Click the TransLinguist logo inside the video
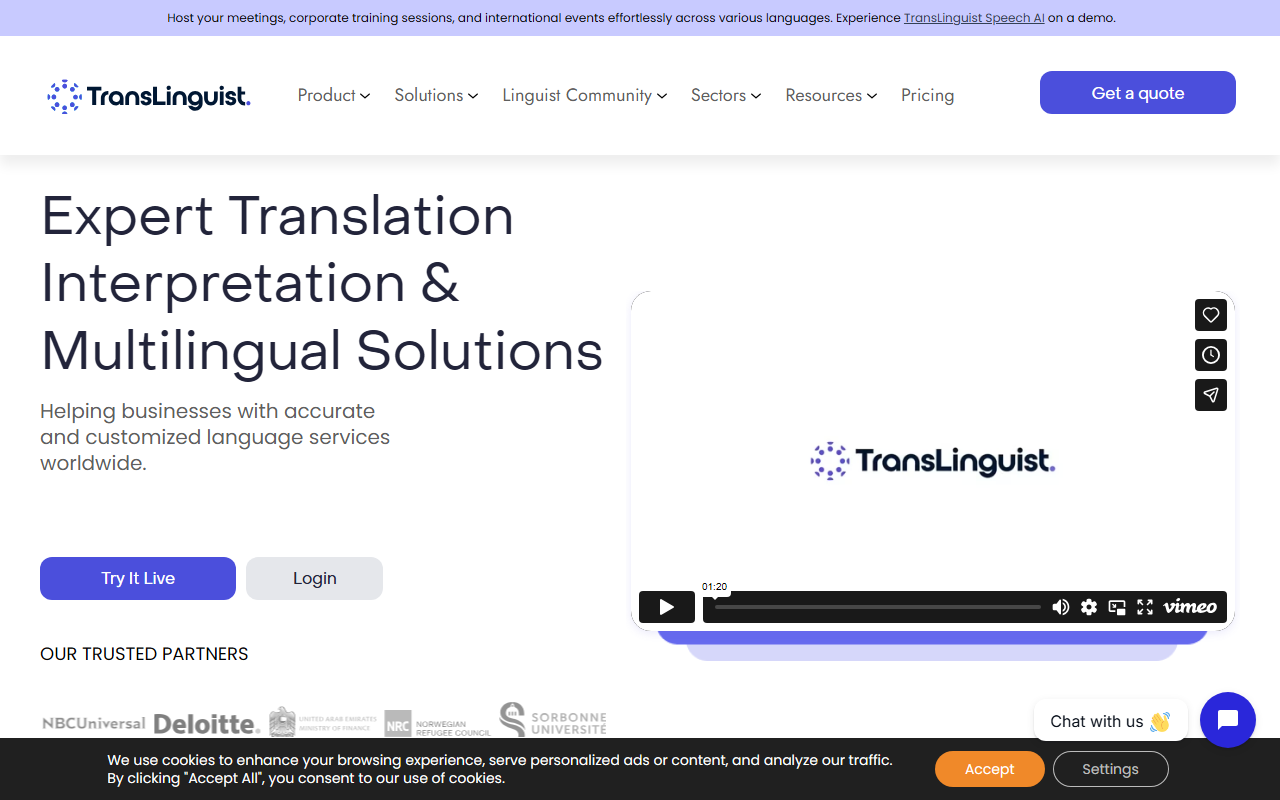 (933, 461)
